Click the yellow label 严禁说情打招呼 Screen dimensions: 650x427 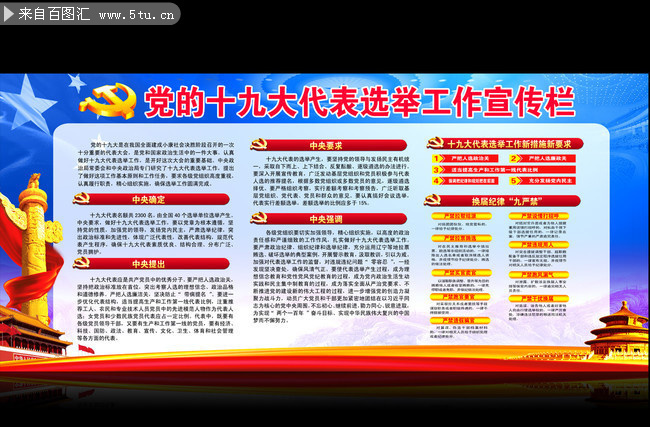tap(539, 216)
